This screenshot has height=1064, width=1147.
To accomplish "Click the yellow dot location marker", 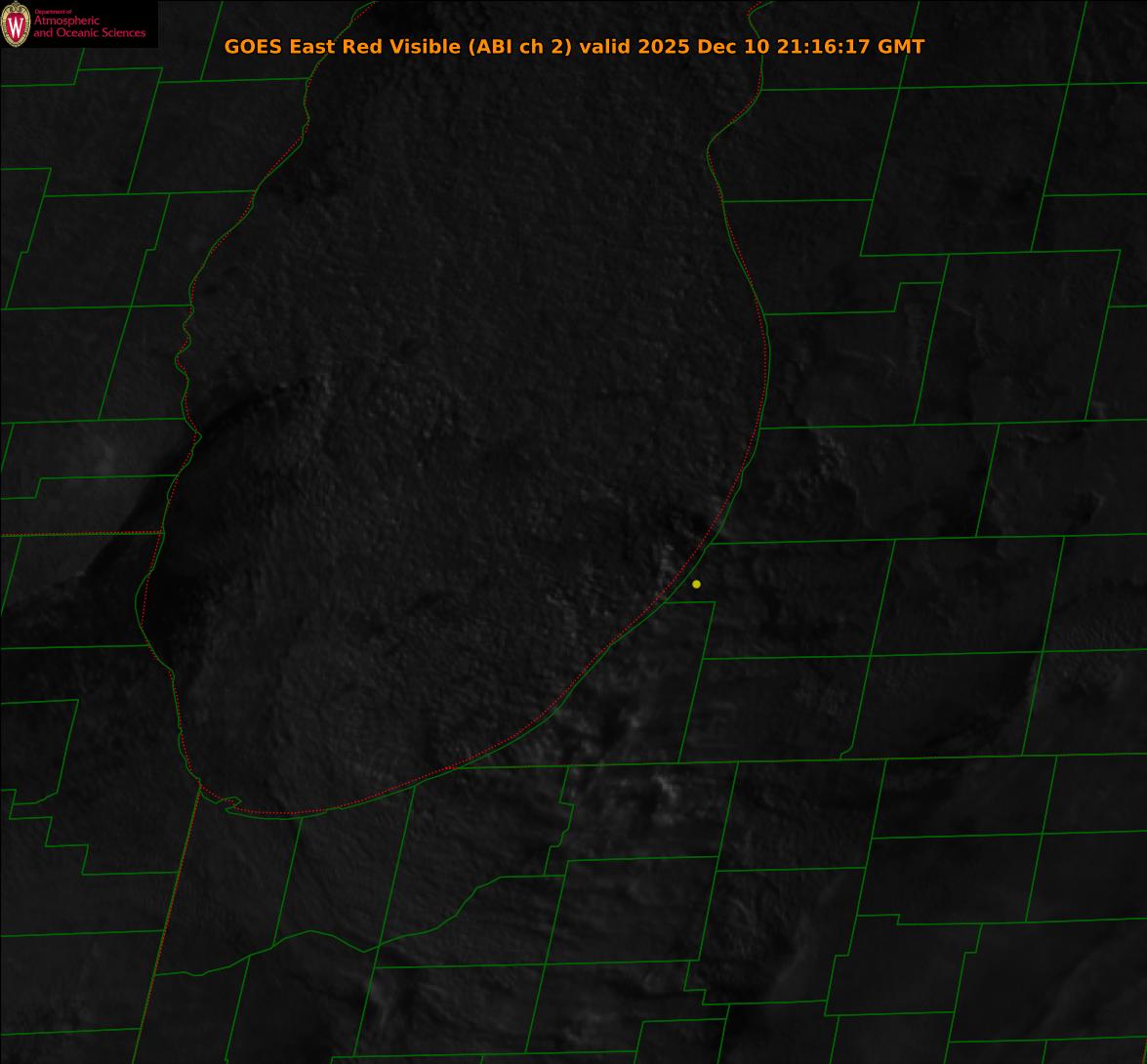I will 696,584.
